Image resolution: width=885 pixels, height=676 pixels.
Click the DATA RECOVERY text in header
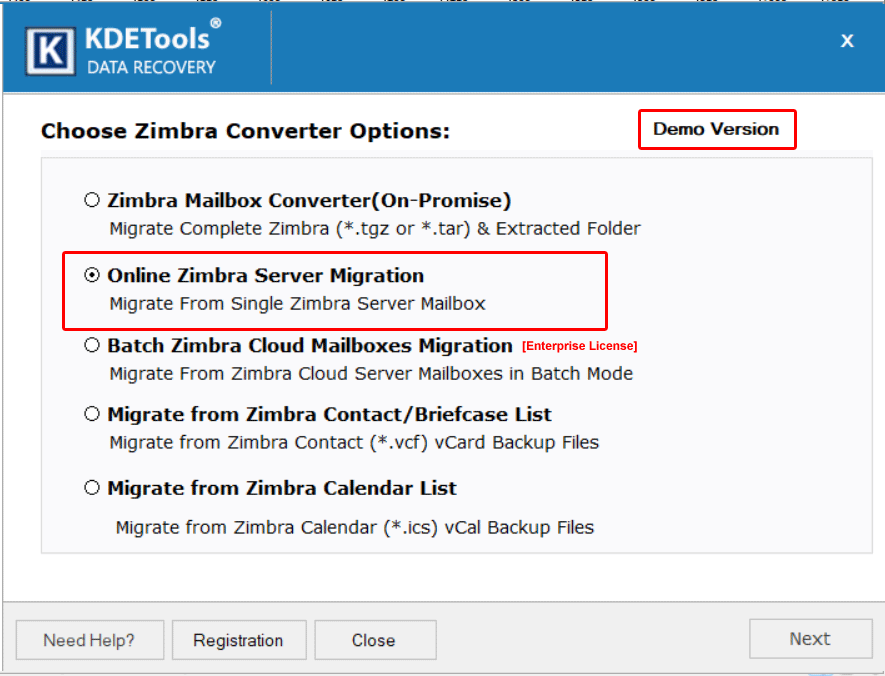coord(151,68)
